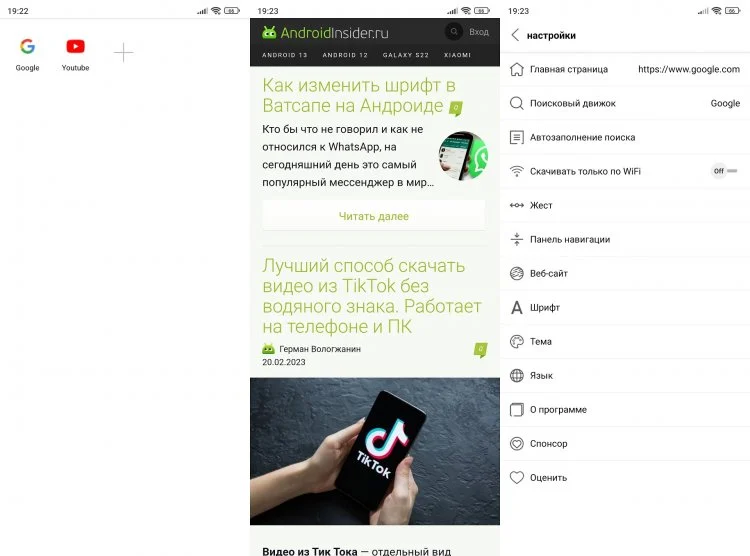The width and height of the screenshot is (750, 556).
Task: Open the Youtube shortcut icon
Action: click(x=75, y=46)
